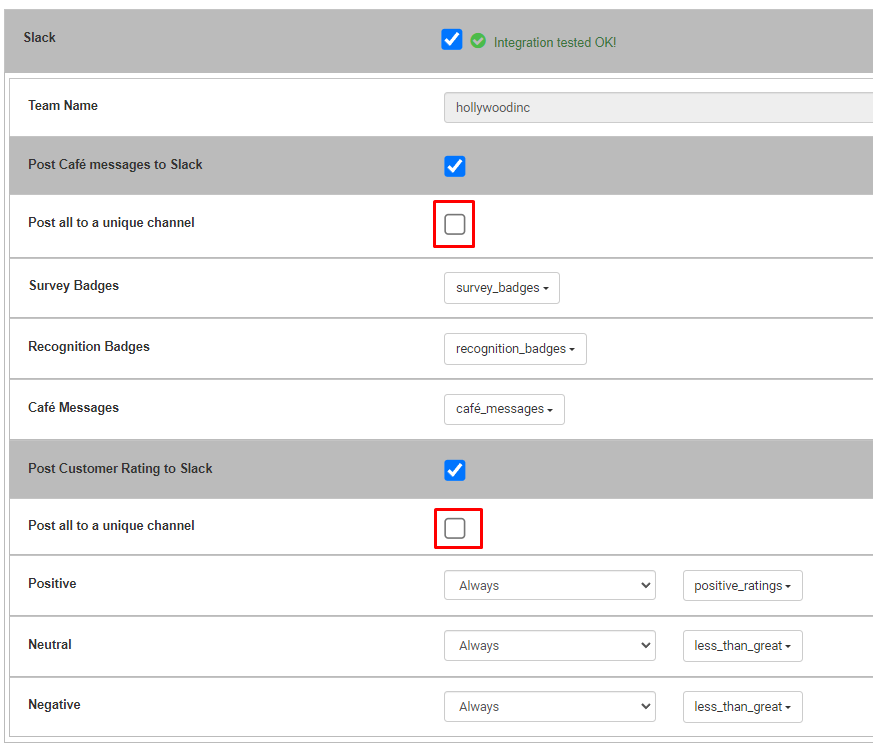Toggle Post Customer Rating to Slack checkbox

coord(454,470)
